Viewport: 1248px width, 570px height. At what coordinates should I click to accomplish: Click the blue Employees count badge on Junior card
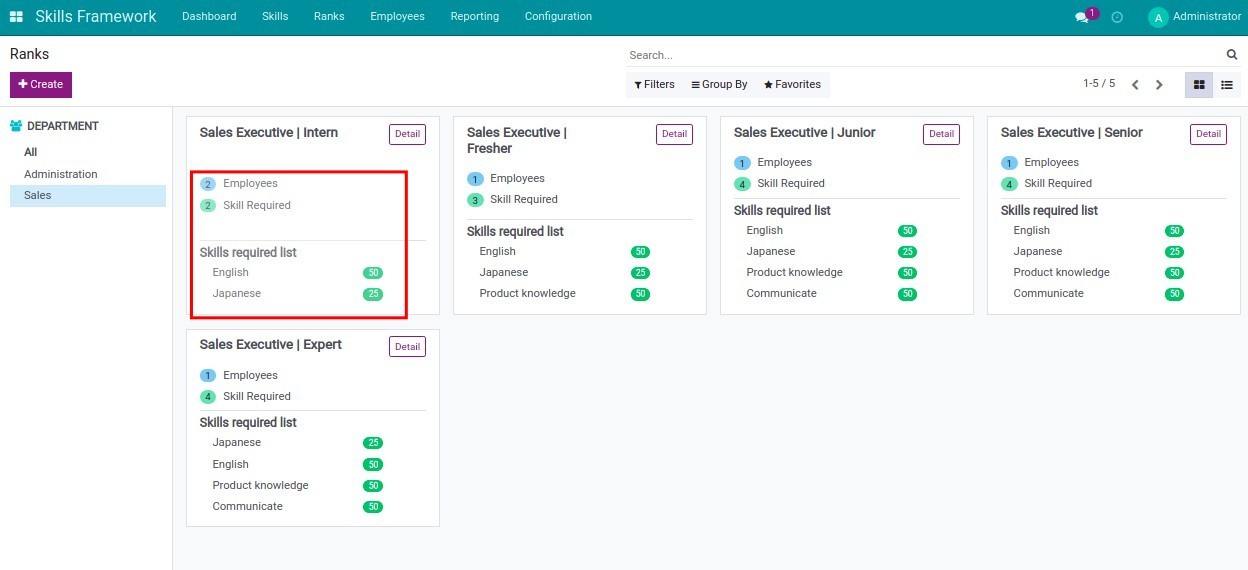pyautogui.click(x=742, y=163)
